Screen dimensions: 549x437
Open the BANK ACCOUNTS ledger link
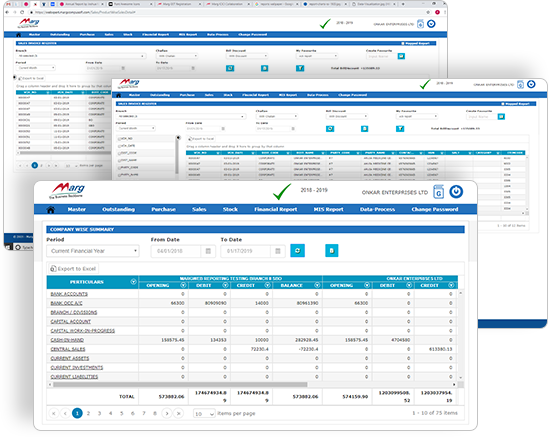coord(69,294)
